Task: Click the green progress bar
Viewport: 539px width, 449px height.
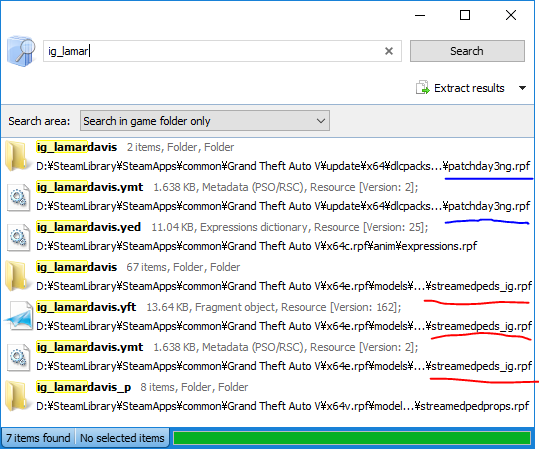Action: pyautogui.click(x=352, y=438)
